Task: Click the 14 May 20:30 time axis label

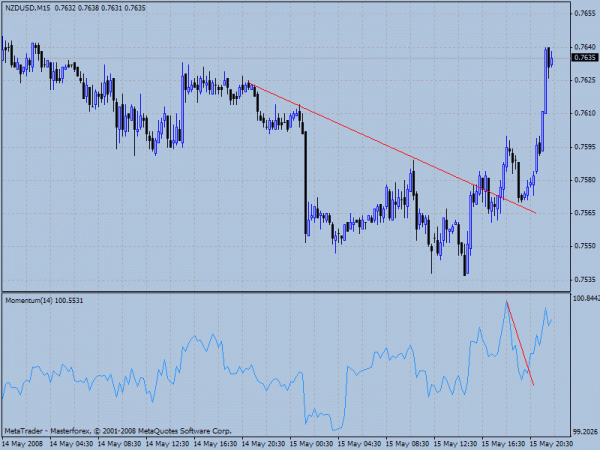Action: coord(264,444)
